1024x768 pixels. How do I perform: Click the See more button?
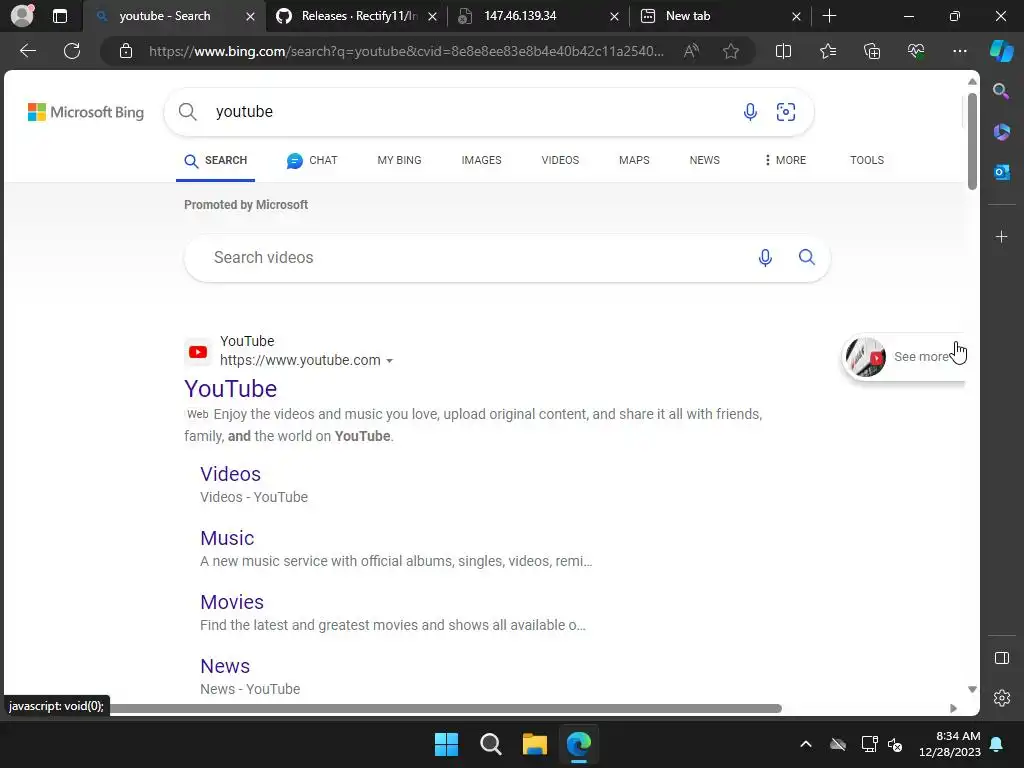(903, 357)
